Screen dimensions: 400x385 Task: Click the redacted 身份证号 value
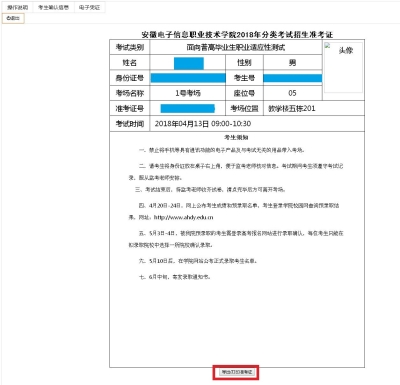[188, 78]
